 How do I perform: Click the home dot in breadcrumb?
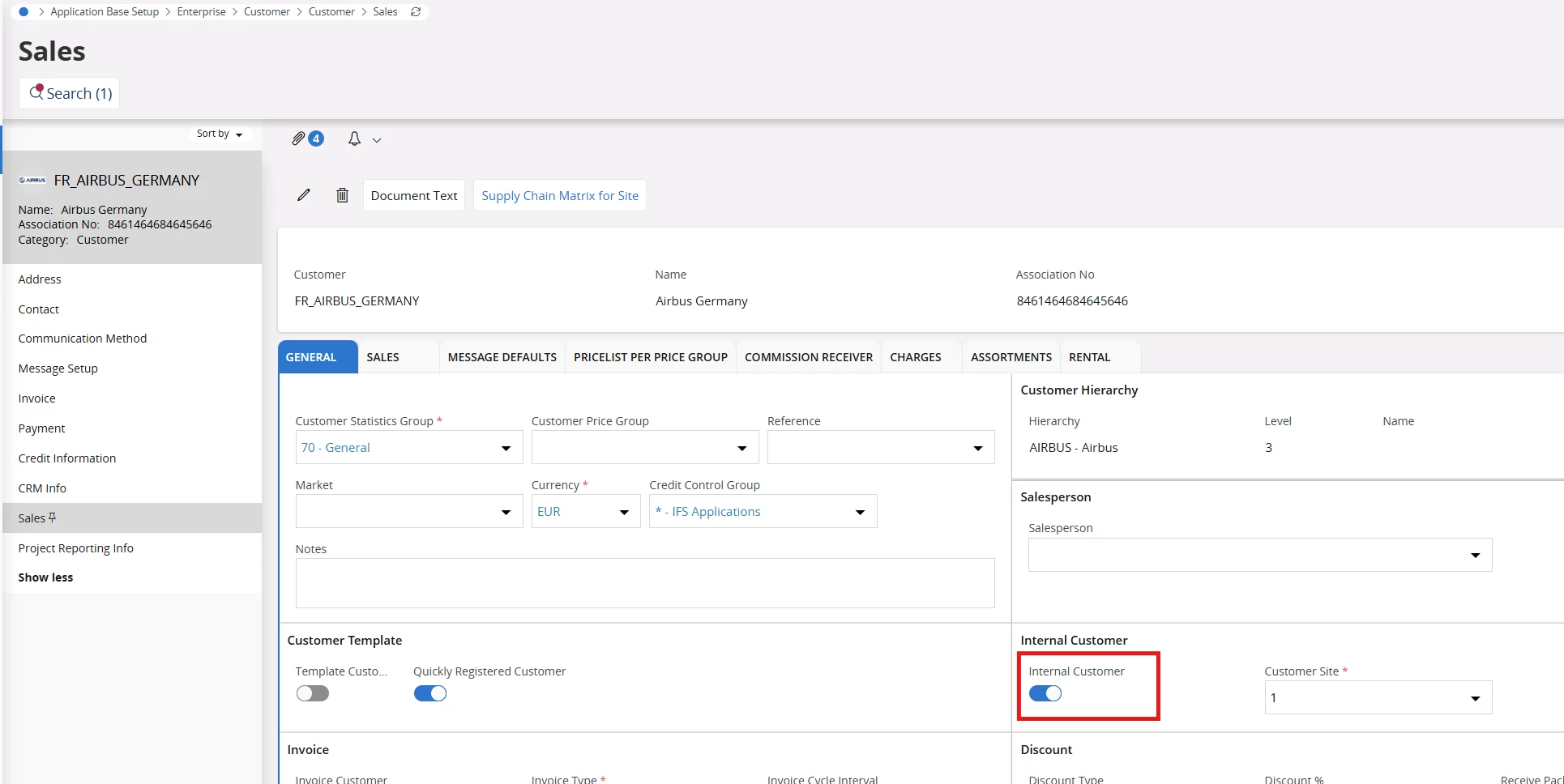(x=24, y=12)
